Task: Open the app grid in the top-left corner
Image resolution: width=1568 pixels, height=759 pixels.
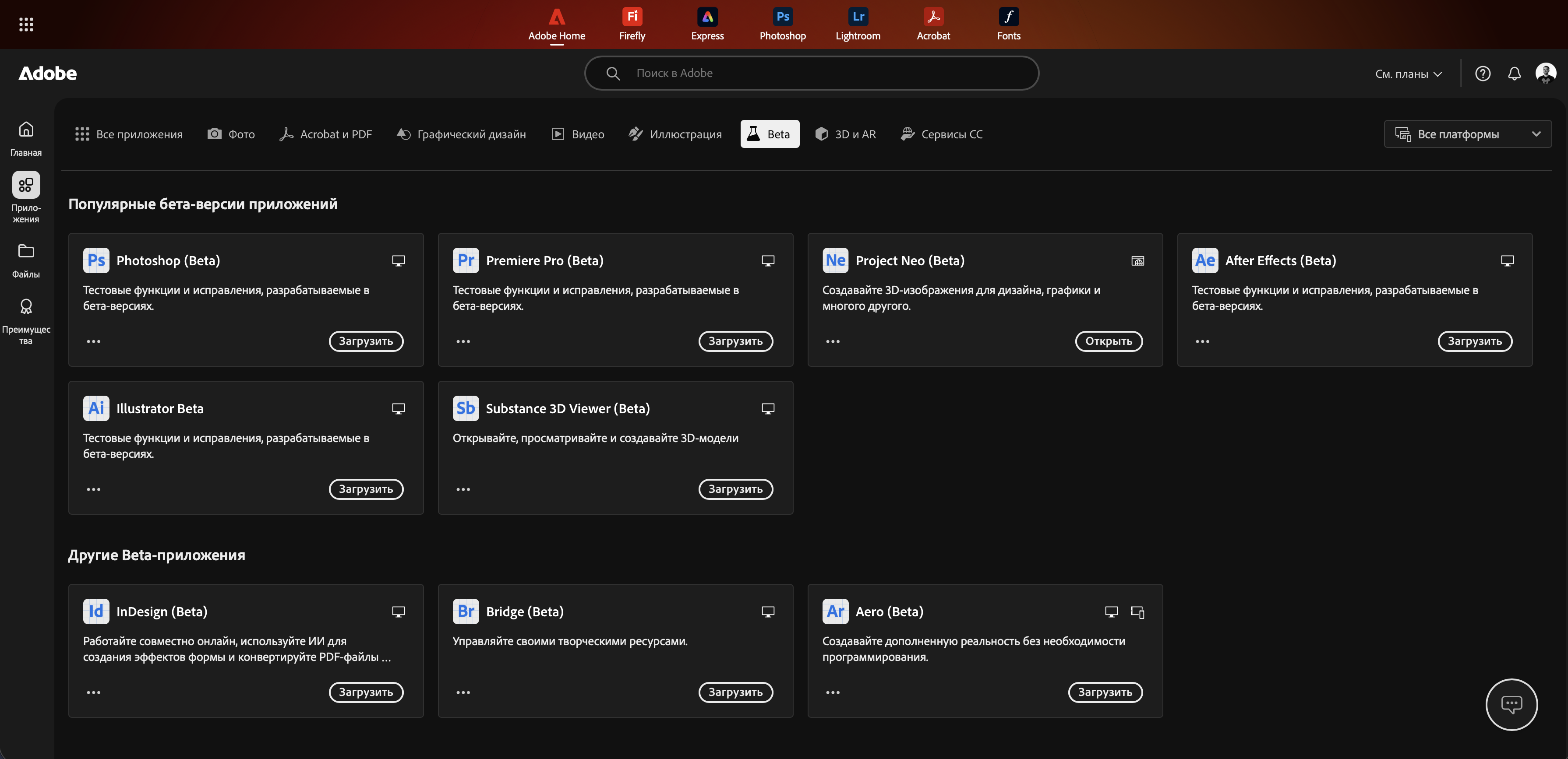Action: [x=26, y=24]
